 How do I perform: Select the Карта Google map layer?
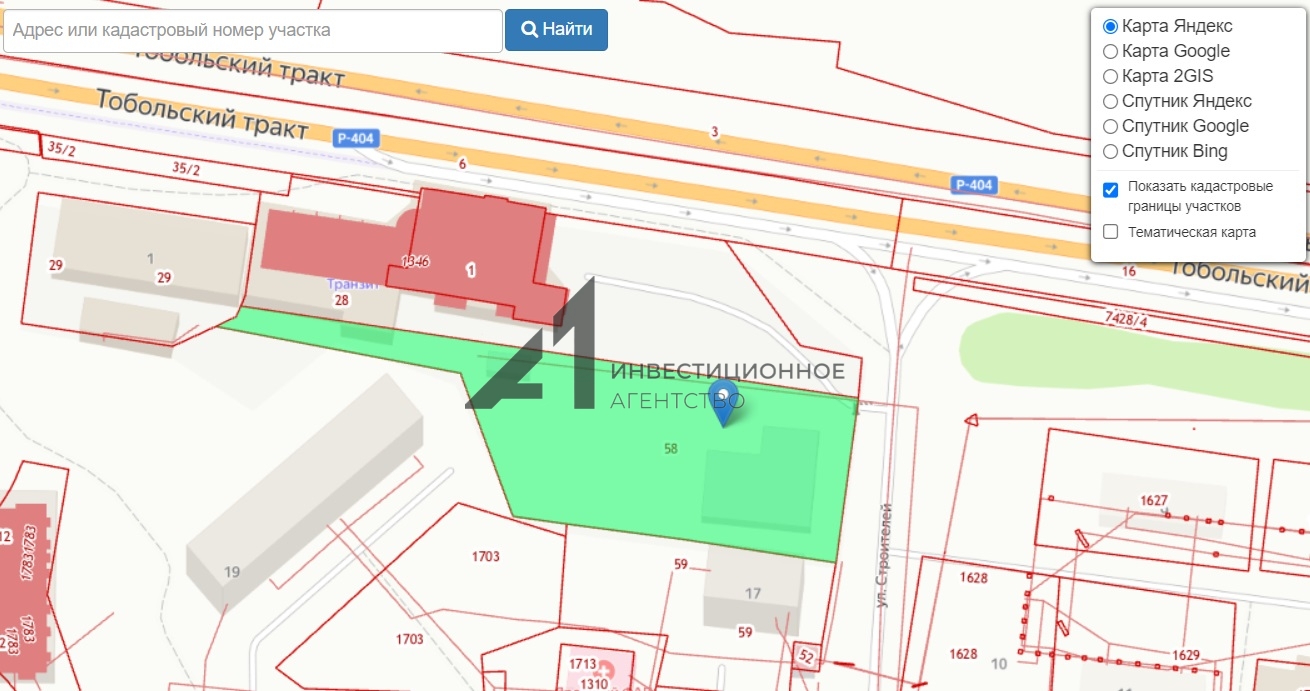1110,51
